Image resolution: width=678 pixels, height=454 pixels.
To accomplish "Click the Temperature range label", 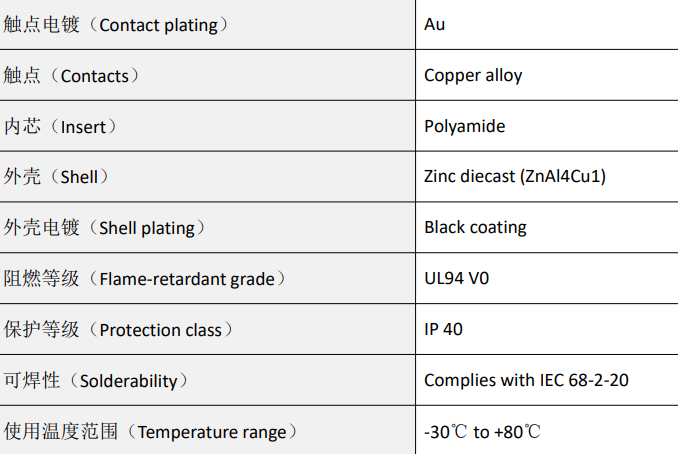I will click(x=150, y=432).
